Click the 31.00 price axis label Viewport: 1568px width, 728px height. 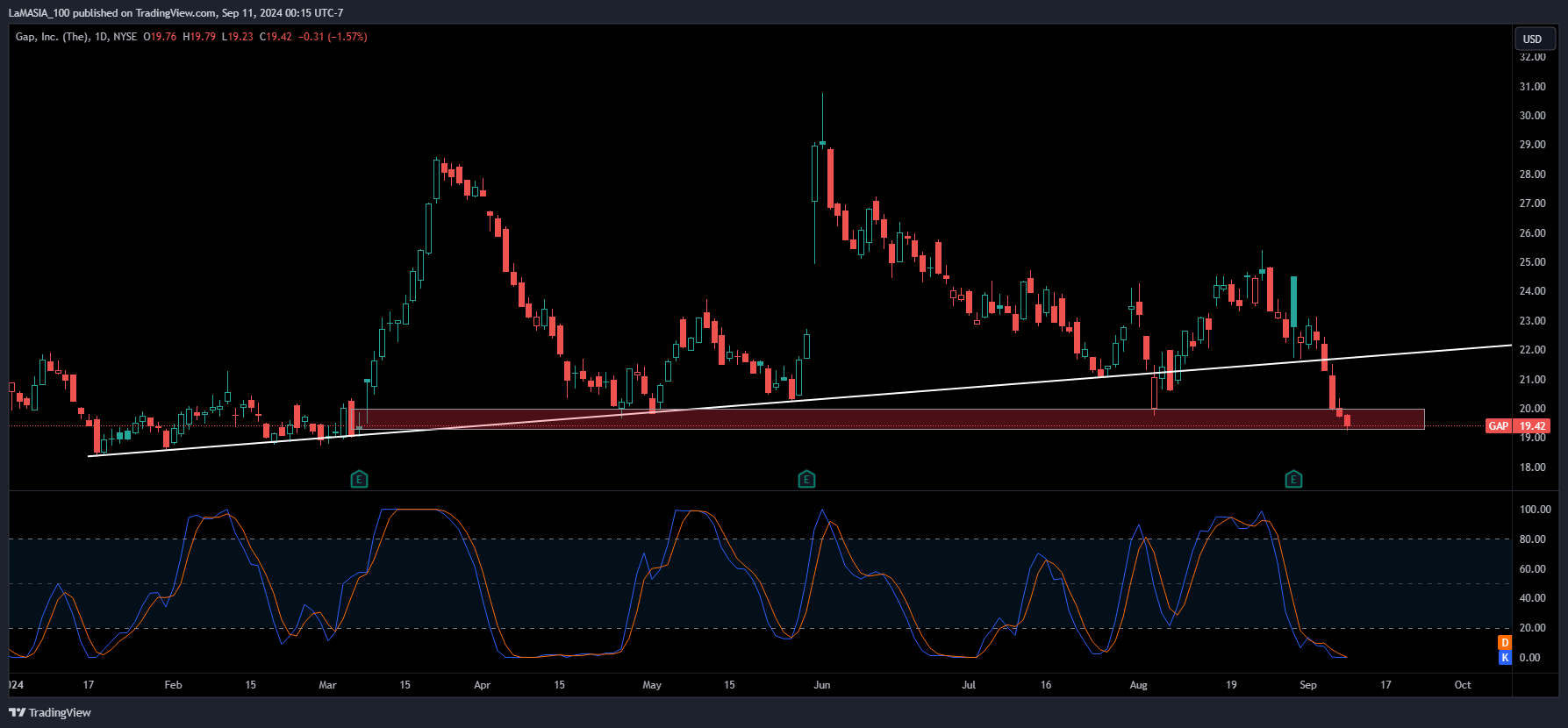(x=1533, y=86)
